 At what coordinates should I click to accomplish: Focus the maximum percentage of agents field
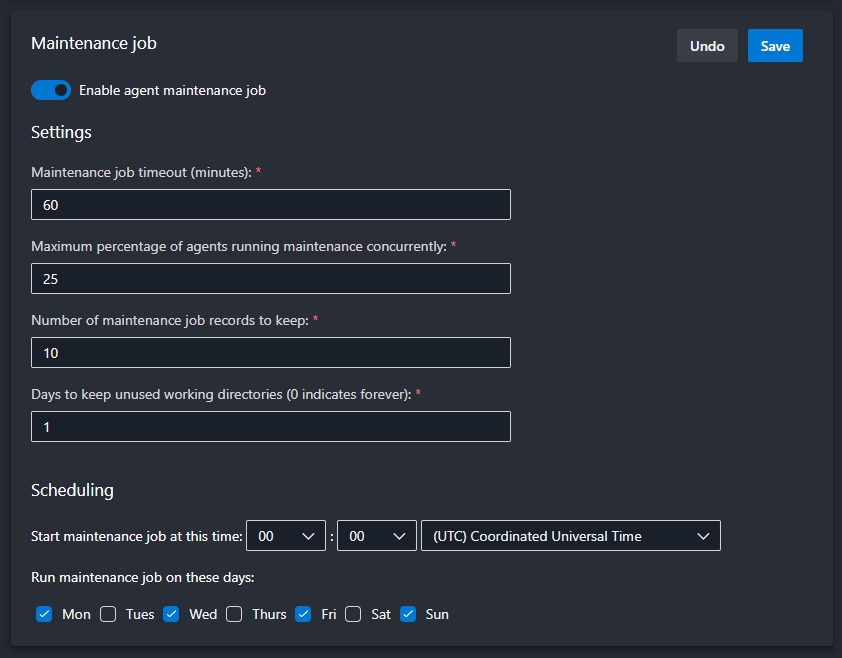[271, 279]
